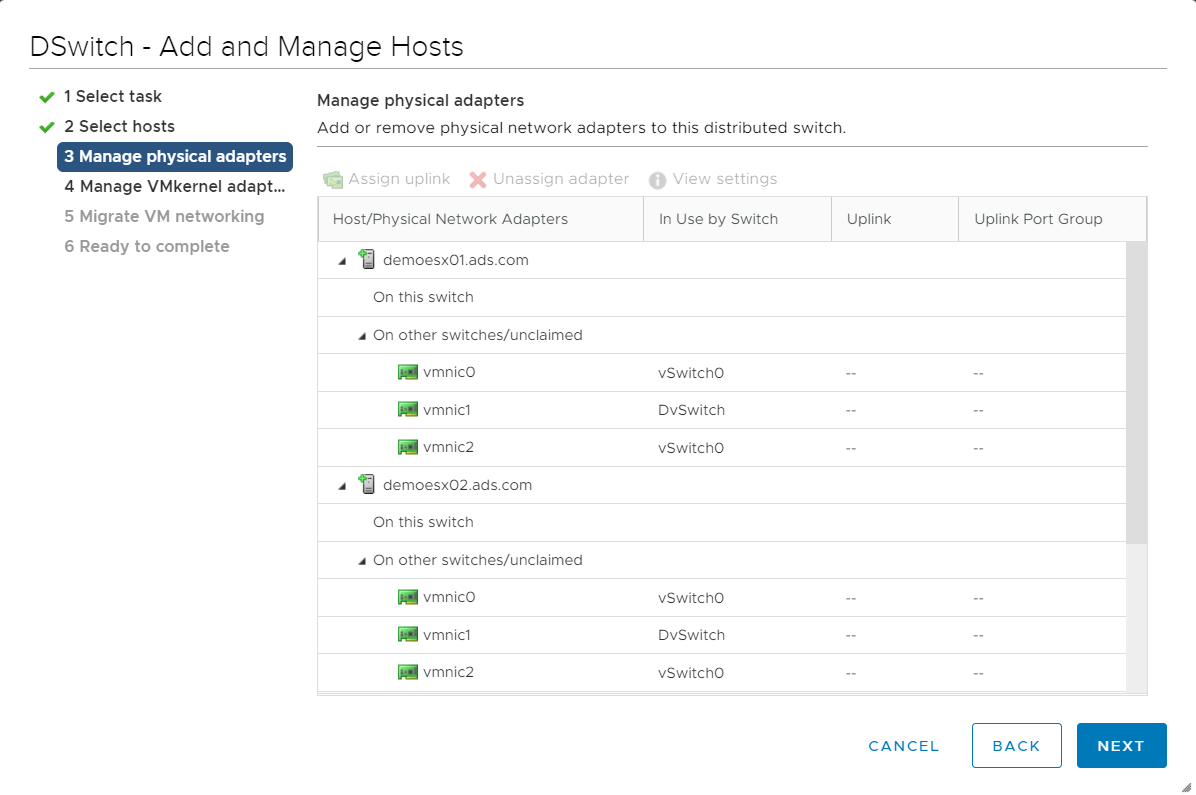
Task: Click the View settings info icon
Action: [657, 179]
